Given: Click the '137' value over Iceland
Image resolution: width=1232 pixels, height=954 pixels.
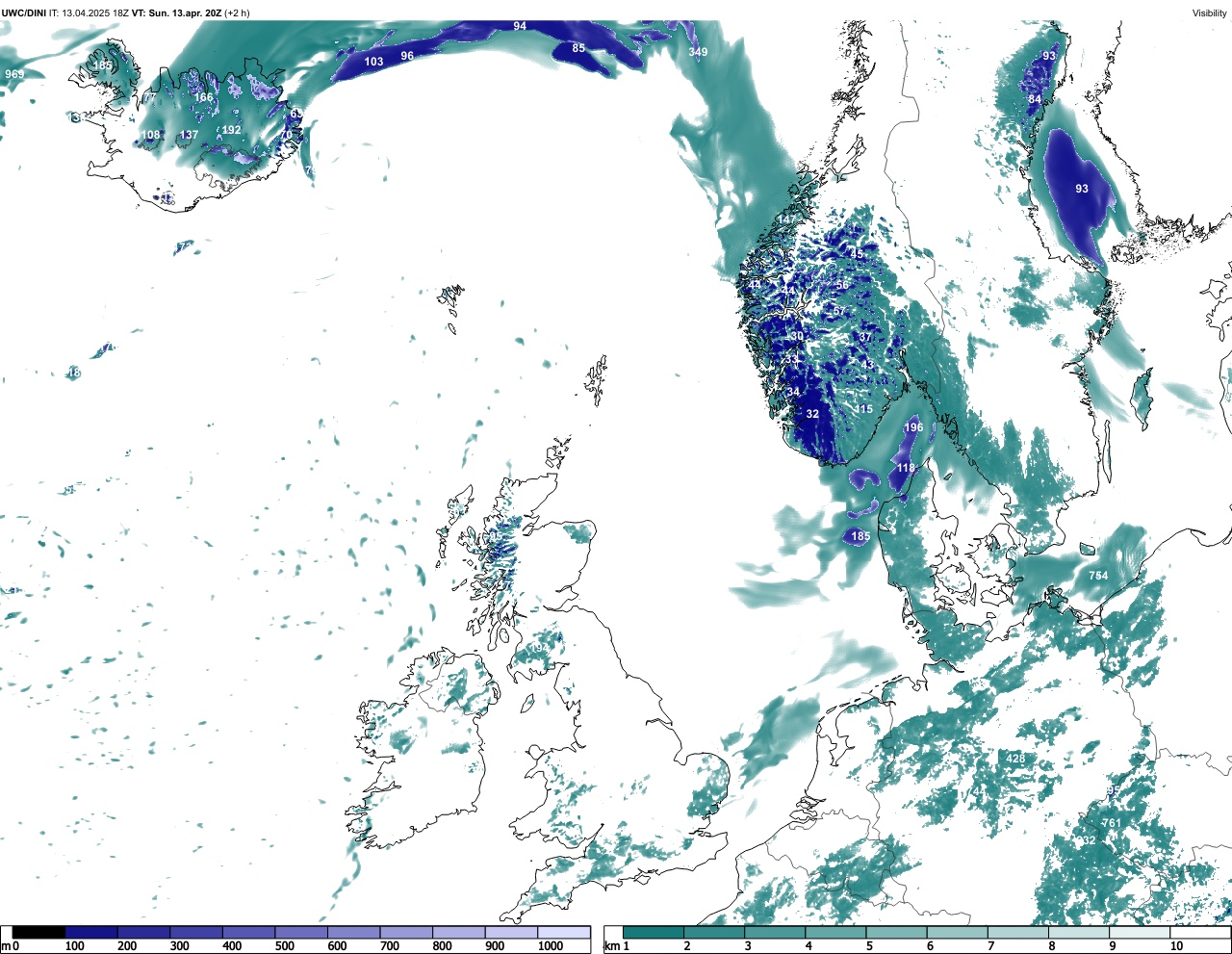Looking at the screenshot, I should point(189,135).
